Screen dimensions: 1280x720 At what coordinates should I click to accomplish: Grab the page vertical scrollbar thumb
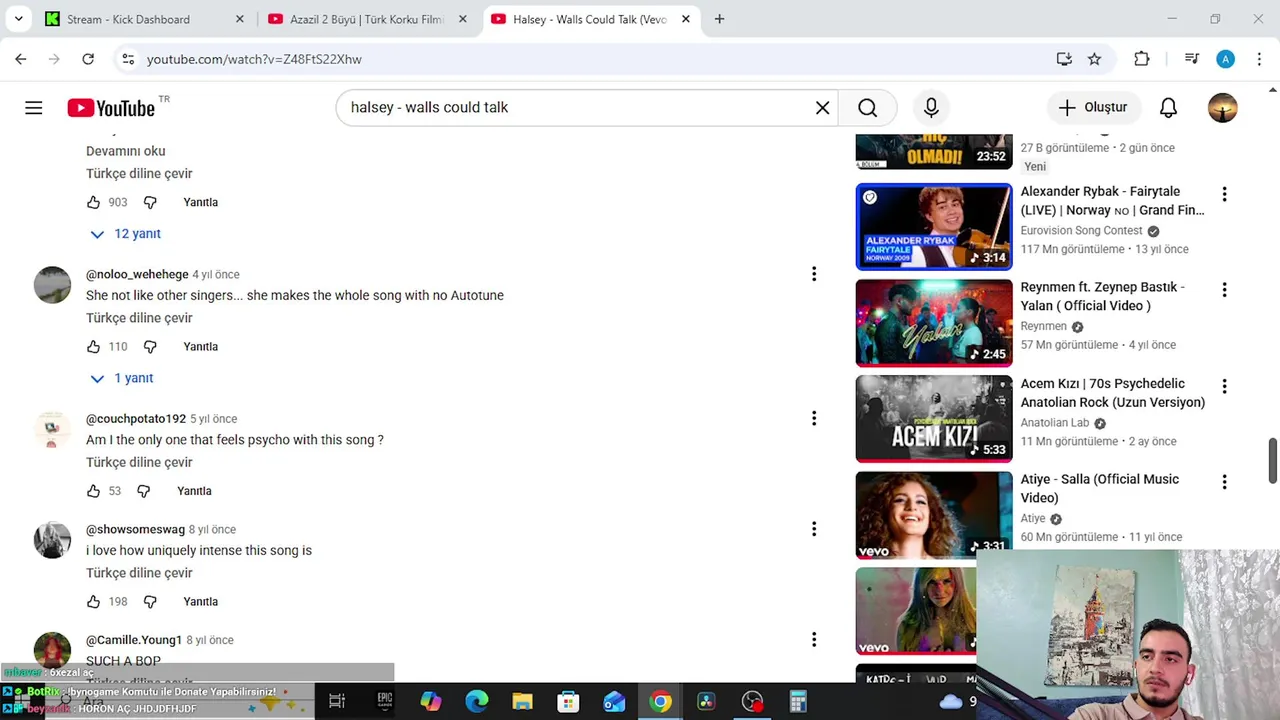tap(1273, 459)
